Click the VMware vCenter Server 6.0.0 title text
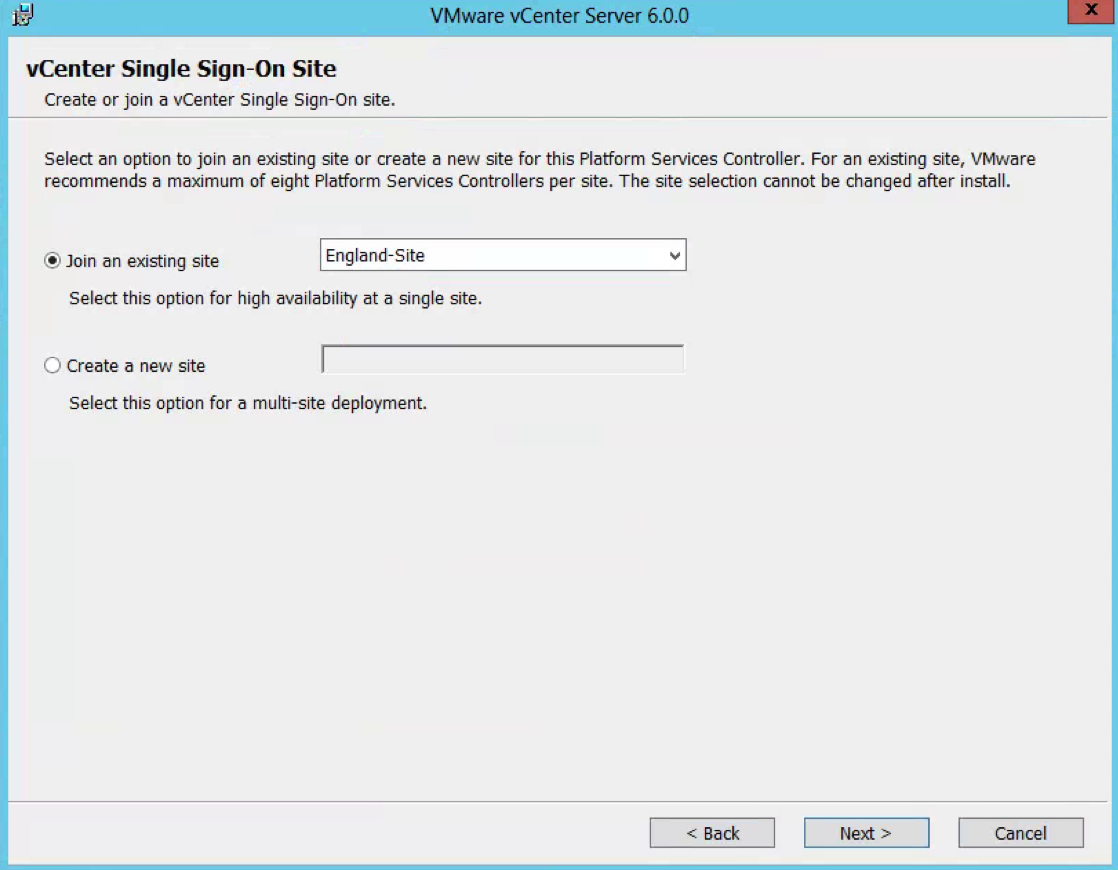Image resolution: width=1118 pixels, height=870 pixels. click(x=559, y=15)
